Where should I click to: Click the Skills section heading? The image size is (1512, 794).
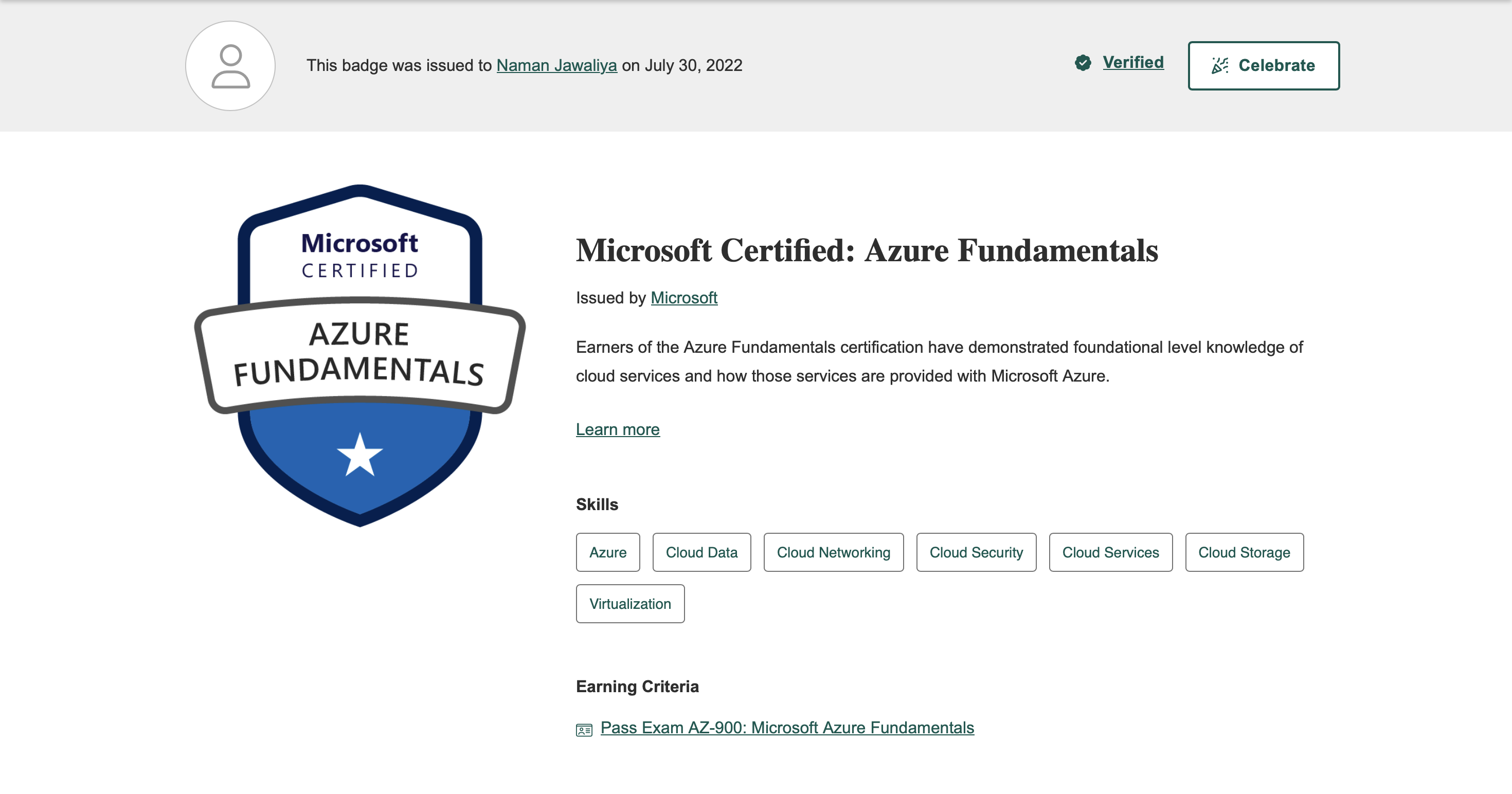pos(597,504)
